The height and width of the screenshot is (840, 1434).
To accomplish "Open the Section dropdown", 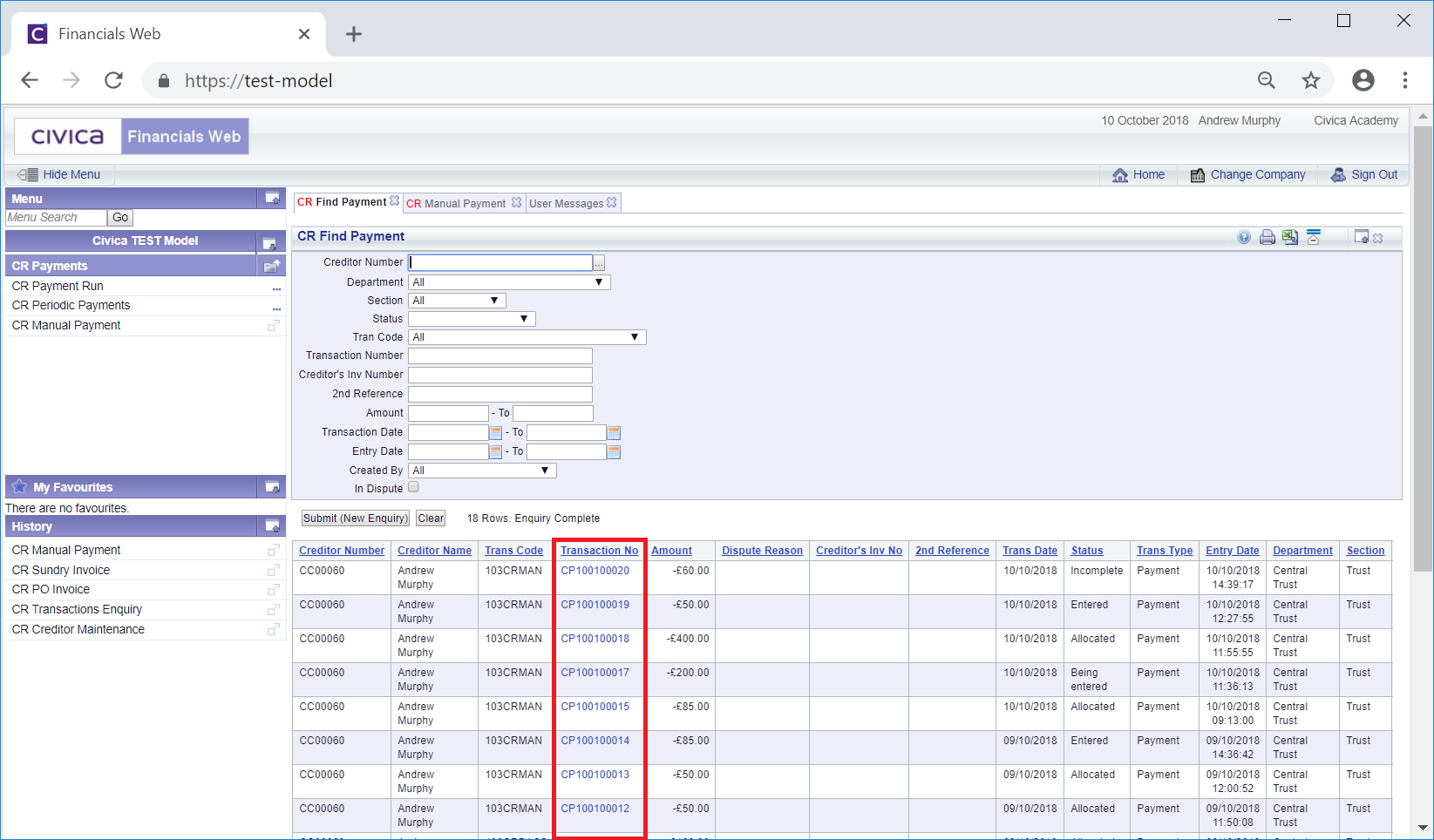I will point(457,301).
